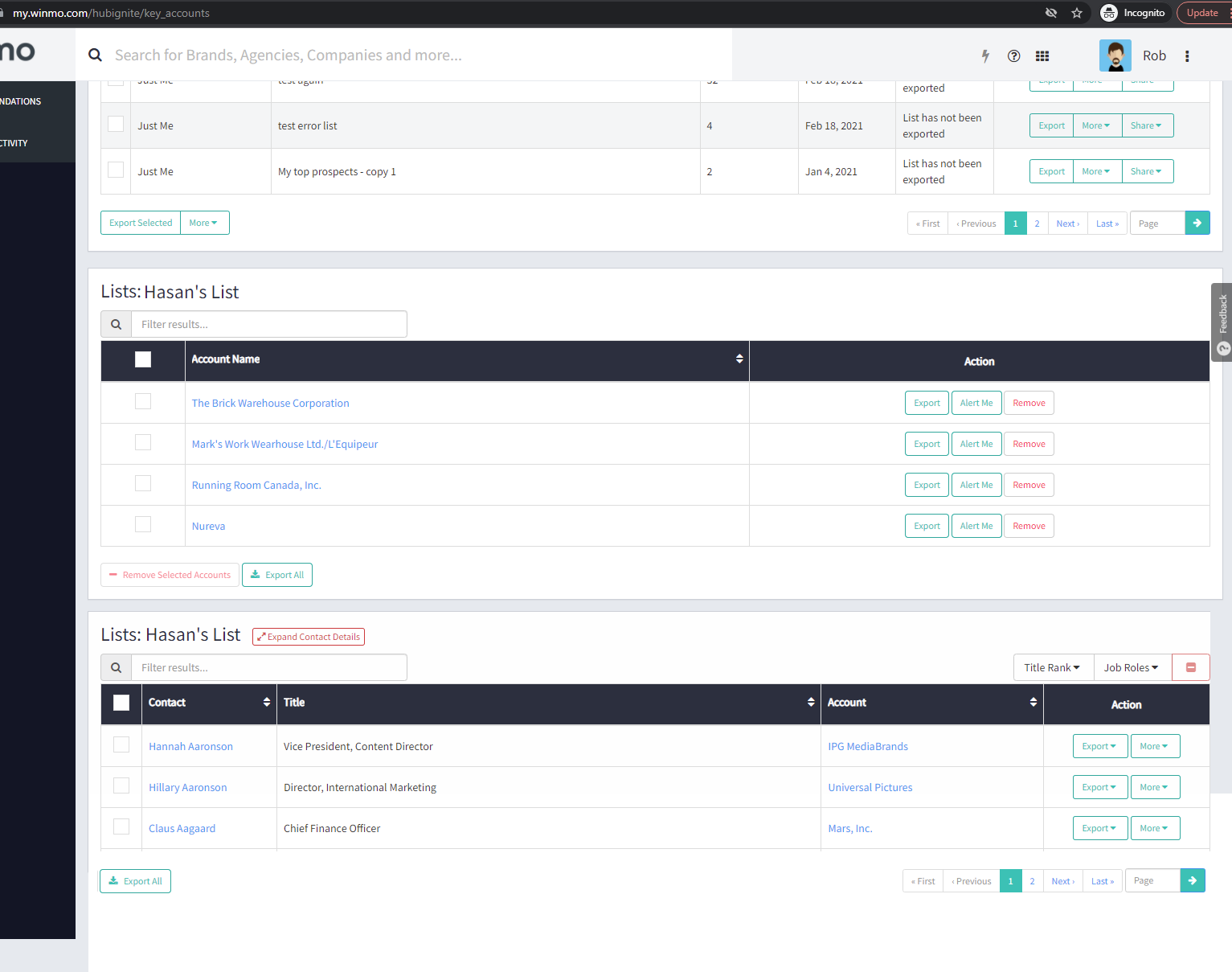Open IPG MediaBrands account link
The height and width of the screenshot is (972, 1232).
(x=868, y=746)
